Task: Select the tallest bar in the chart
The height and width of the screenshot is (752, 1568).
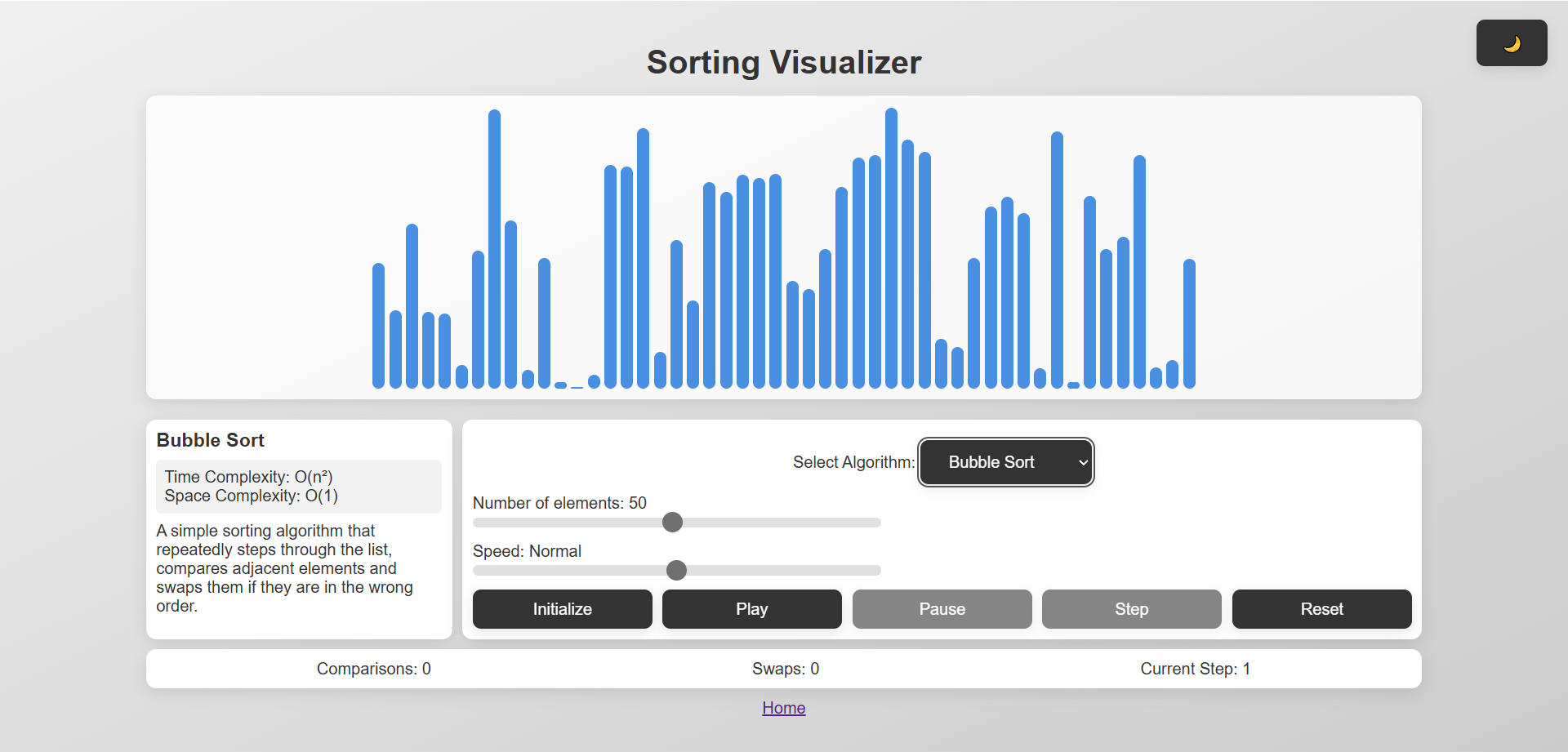Action: (891, 245)
